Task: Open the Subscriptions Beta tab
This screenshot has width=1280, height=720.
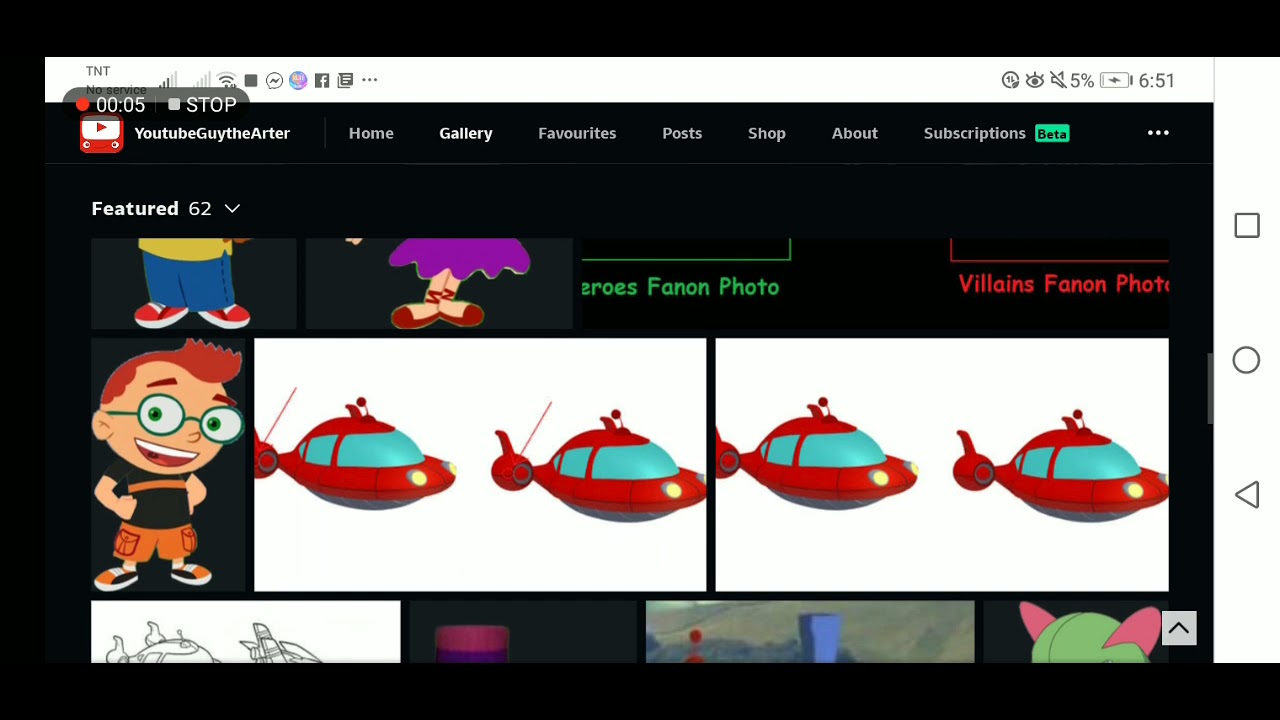Action: (x=996, y=133)
